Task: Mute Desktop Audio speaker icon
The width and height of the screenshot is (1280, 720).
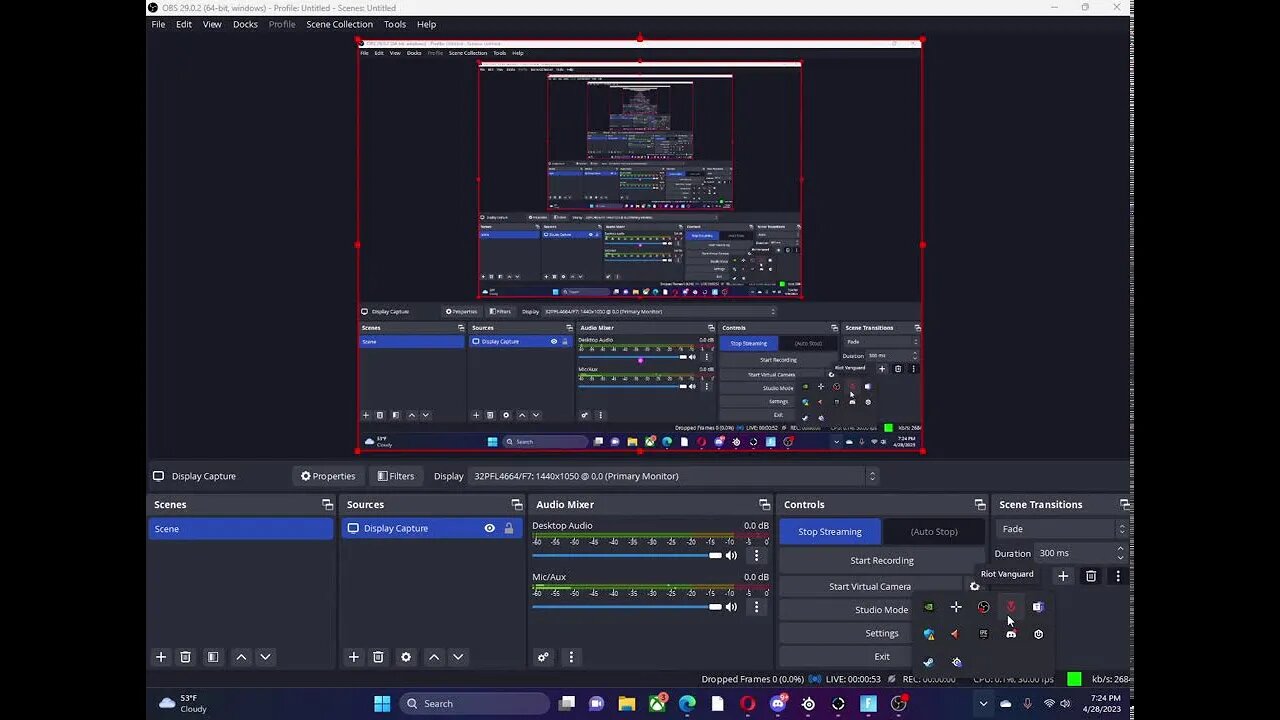Action: pyautogui.click(x=731, y=555)
